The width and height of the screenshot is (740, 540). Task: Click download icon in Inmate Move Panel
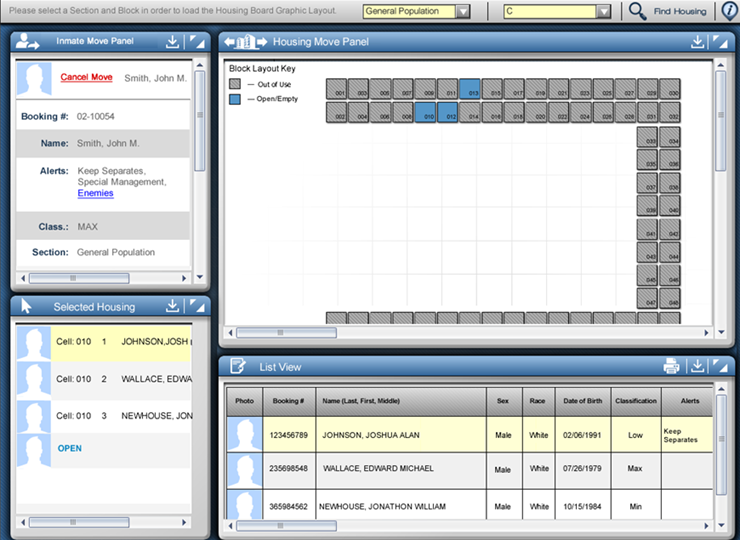click(x=172, y=42)
